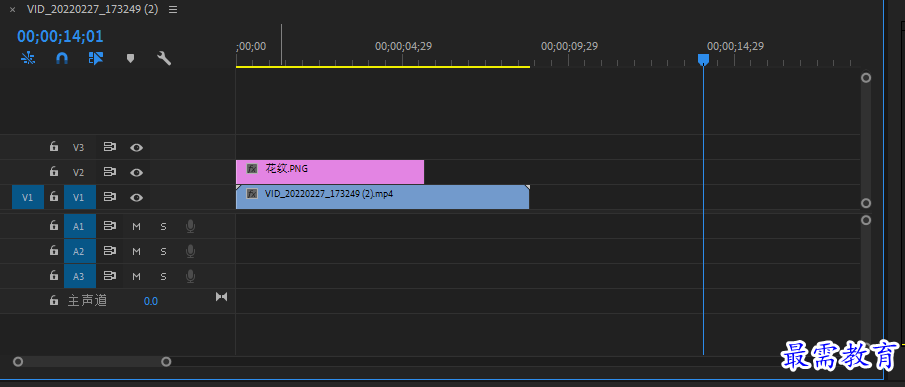Screen dimensions: 905x387
Task: Enable voice-over record on A2
Action: 190,251
